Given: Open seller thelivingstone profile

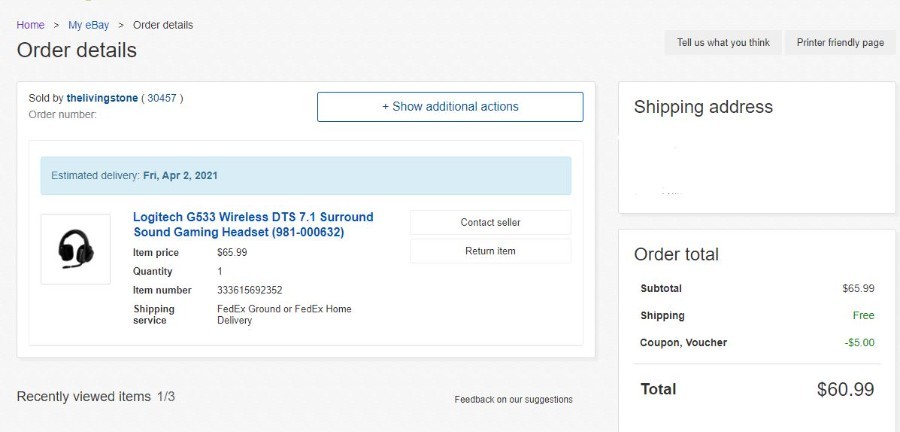Looking at the screenshot, I should click(x=102, y=98).
